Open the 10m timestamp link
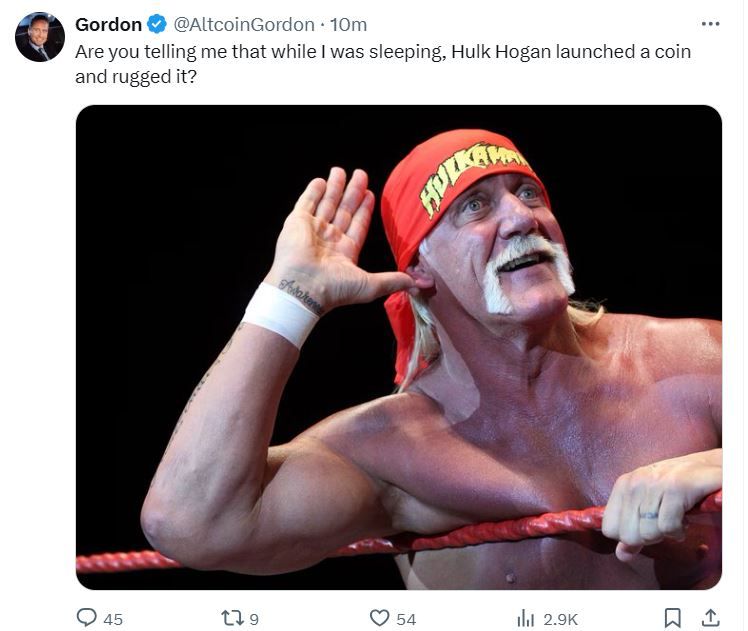 point(348,24)
